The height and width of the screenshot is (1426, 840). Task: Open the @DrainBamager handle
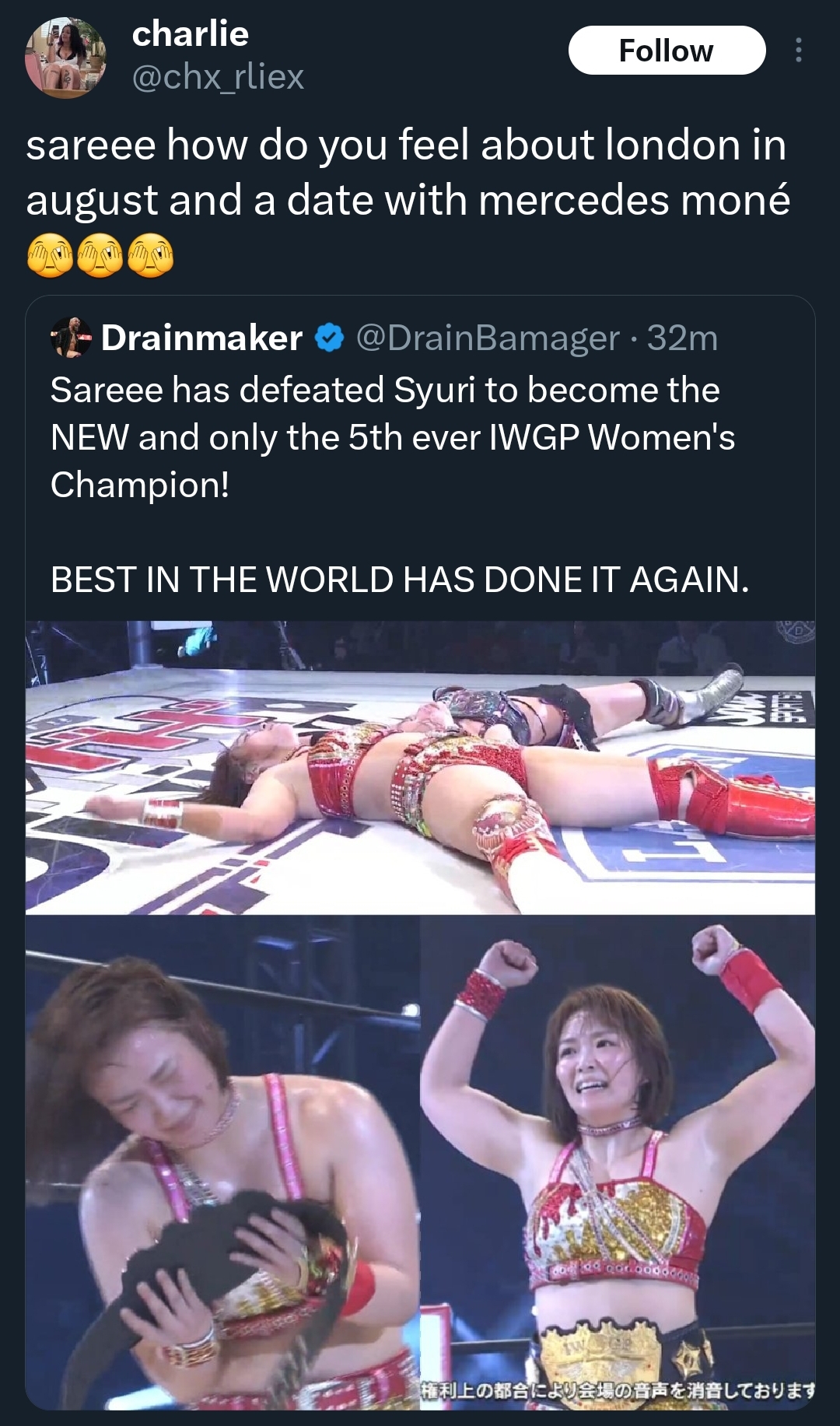point(488,338)
